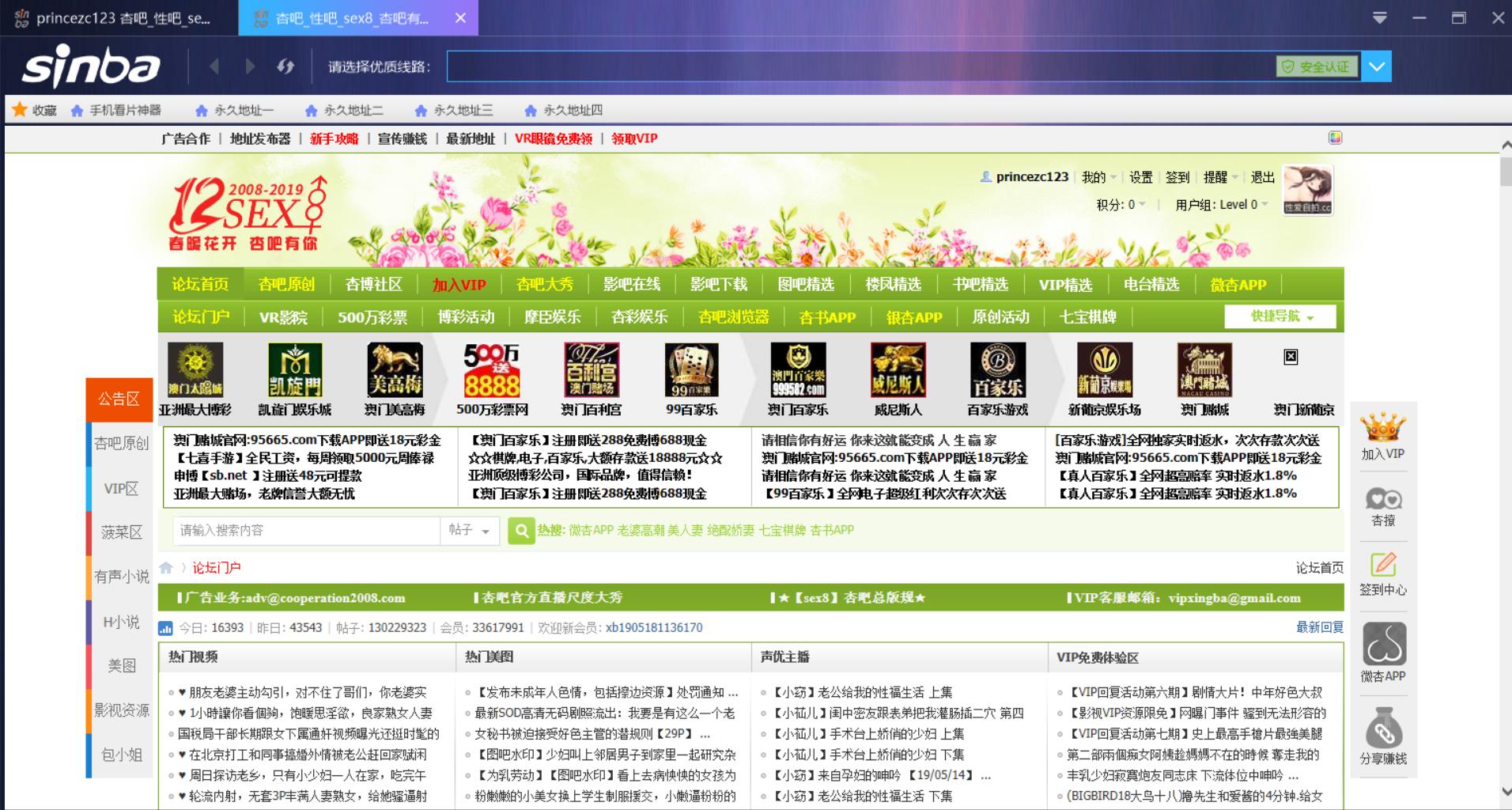
Task: Select 论坛首页 in the green navigation bar
Action: (200, 285)
